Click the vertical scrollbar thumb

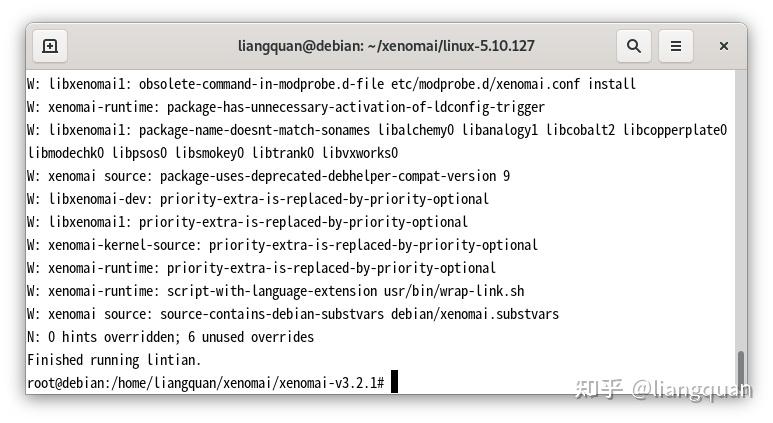pyautogui.click(x=740, y=370)
